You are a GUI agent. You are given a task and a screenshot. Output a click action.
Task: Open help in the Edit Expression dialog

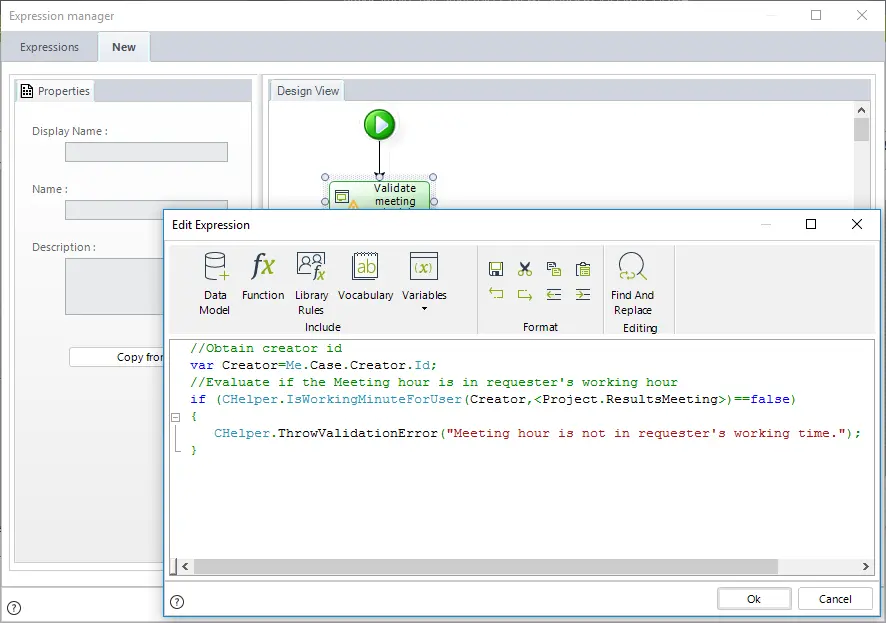pos(177,602)
